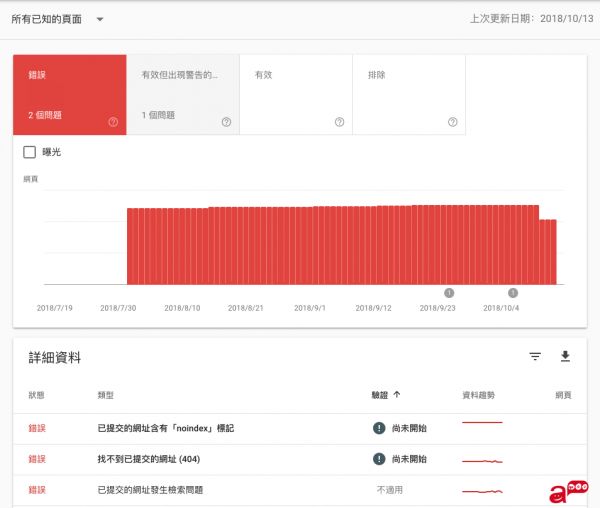
Task: Click the download icon in 詳細資料
Action: [565, 357]
